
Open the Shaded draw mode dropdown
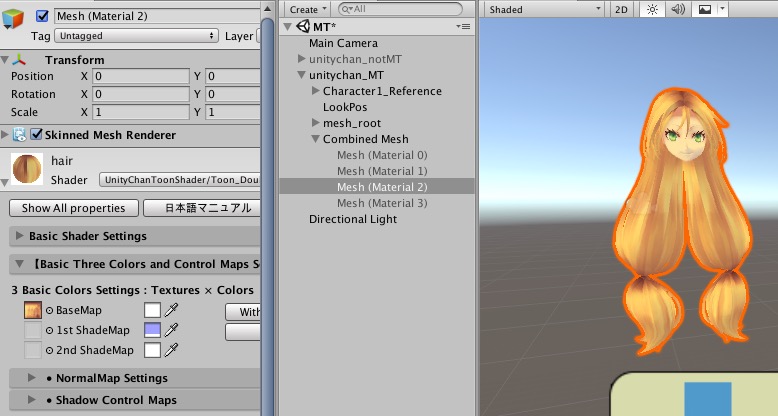pyautogui.click(x=544, y=9)
